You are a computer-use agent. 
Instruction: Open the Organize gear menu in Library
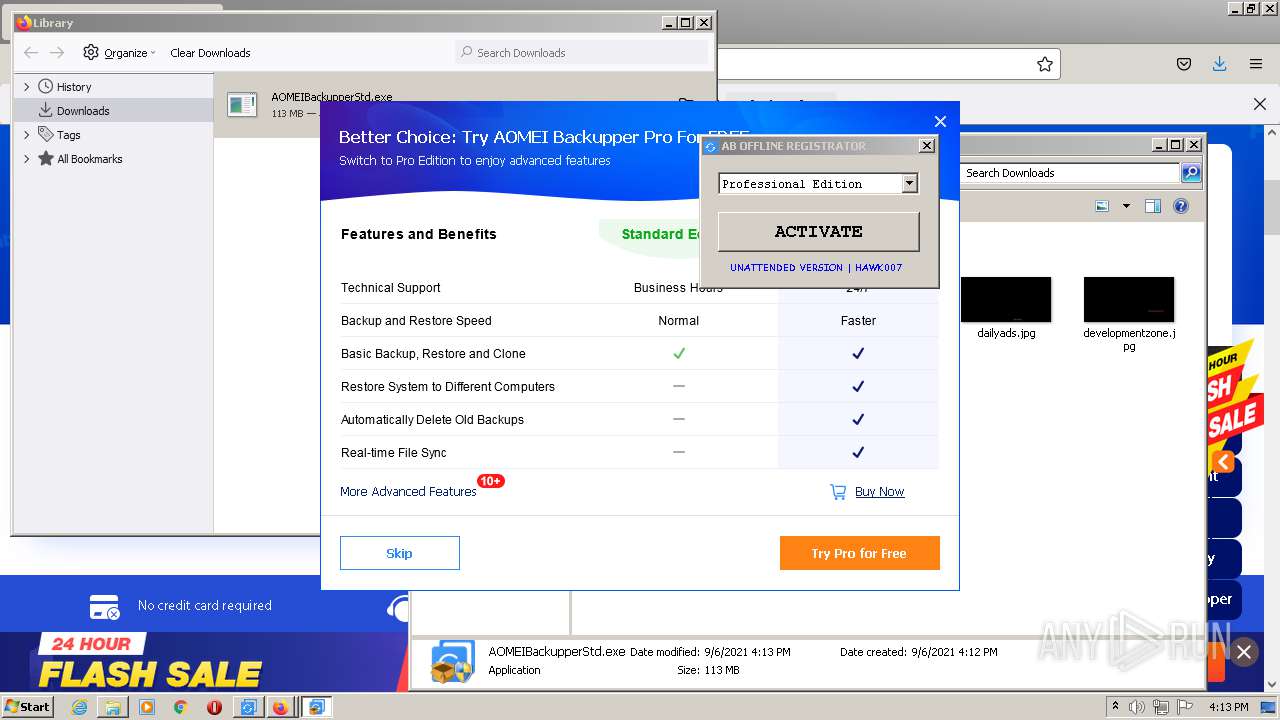119,52
